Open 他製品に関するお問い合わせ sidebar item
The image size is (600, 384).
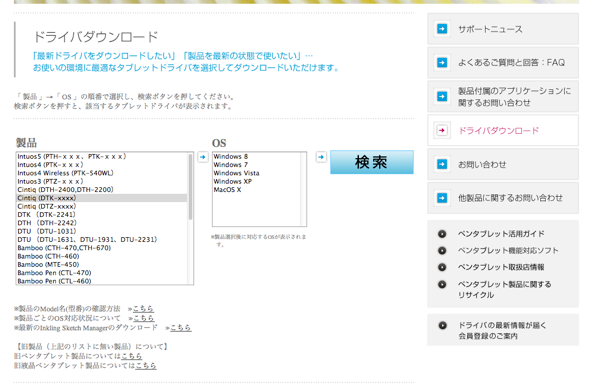(503, 198)
